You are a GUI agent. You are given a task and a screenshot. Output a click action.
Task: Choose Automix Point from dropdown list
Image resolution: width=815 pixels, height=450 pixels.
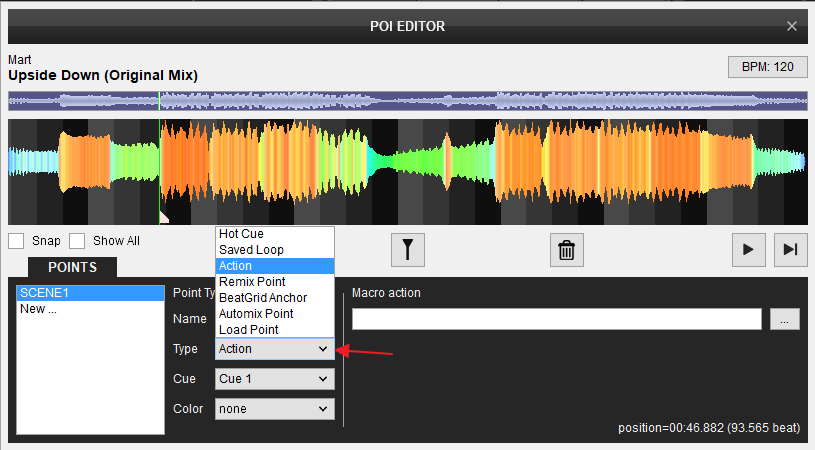257,314
